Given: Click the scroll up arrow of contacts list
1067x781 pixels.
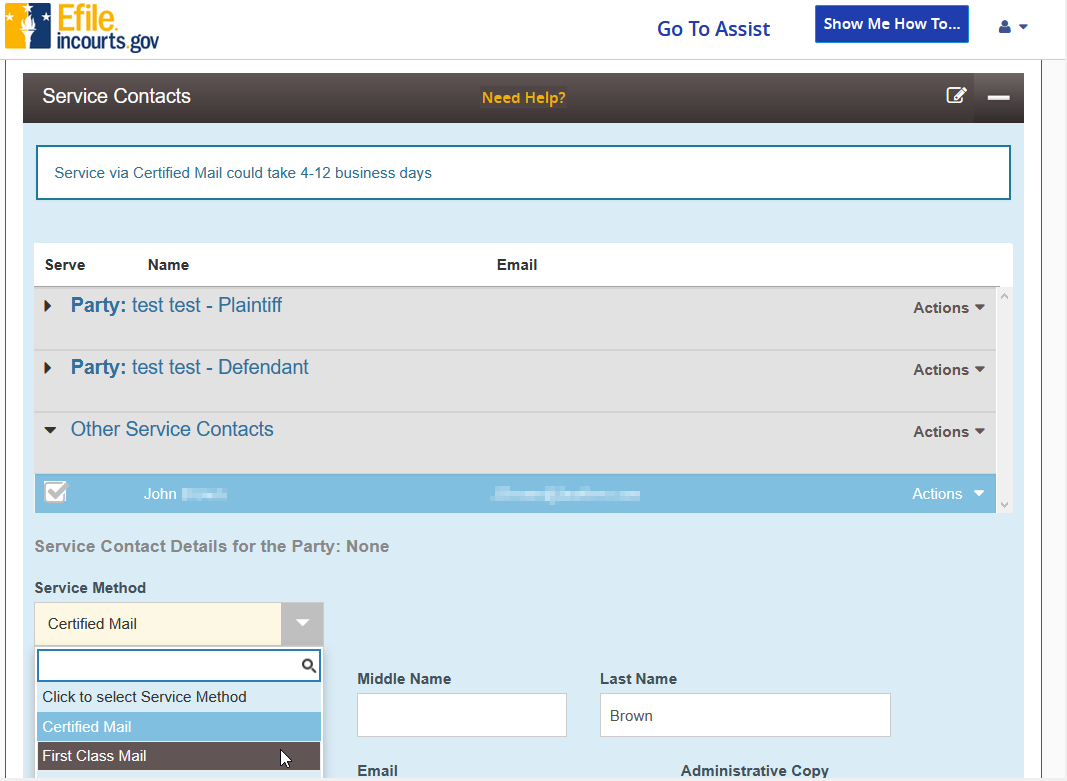Looking at the screenshot, I should (x=1004, y=297).
